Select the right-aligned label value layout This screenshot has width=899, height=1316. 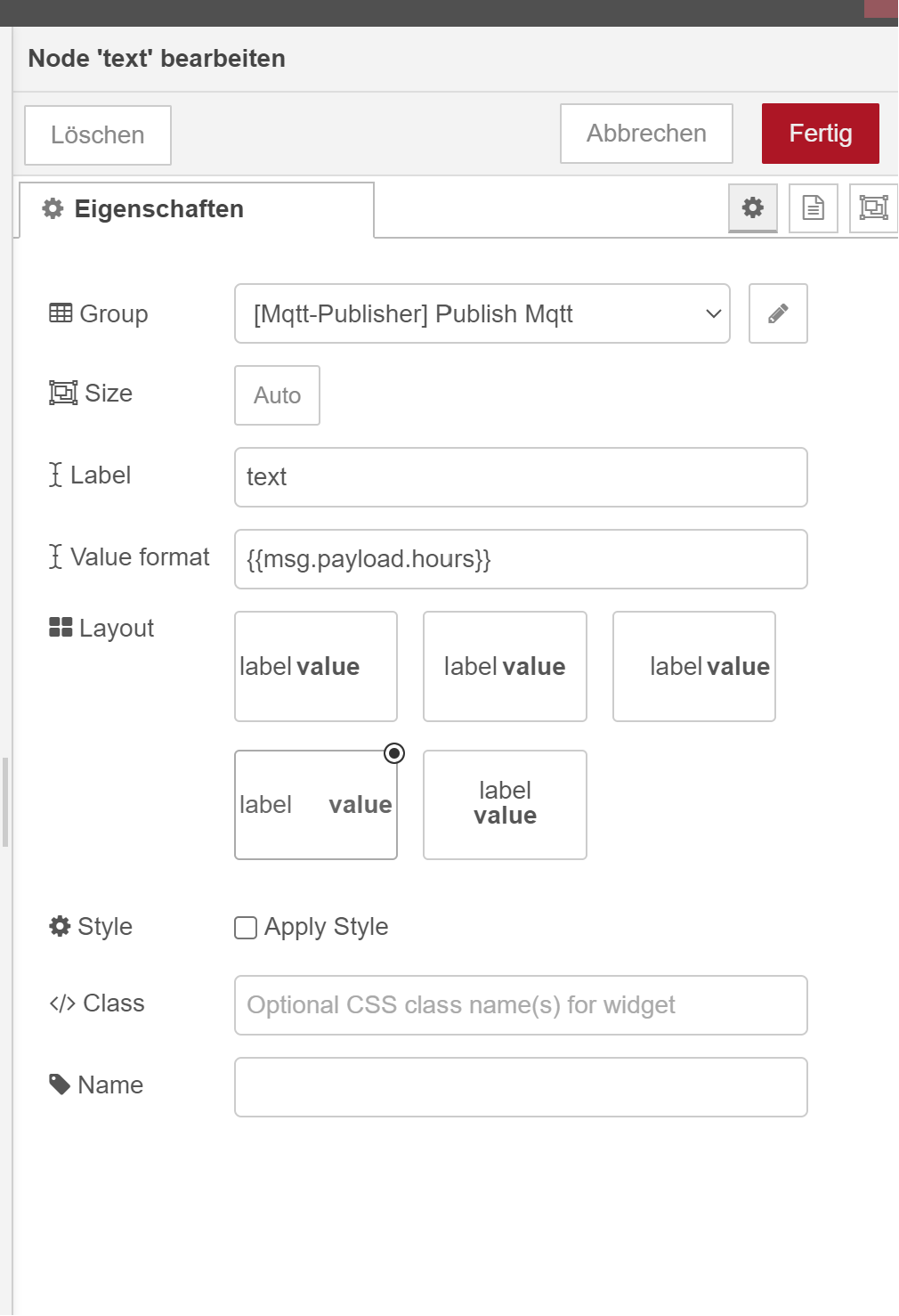693,666
